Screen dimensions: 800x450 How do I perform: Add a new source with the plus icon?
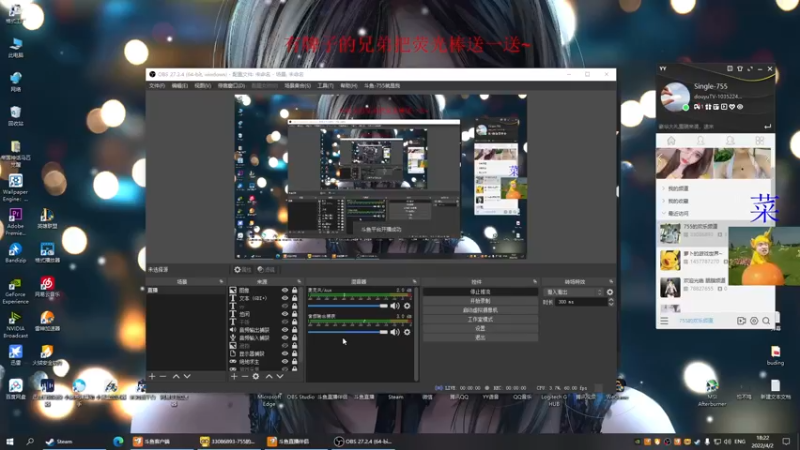[x=234, y=377]
